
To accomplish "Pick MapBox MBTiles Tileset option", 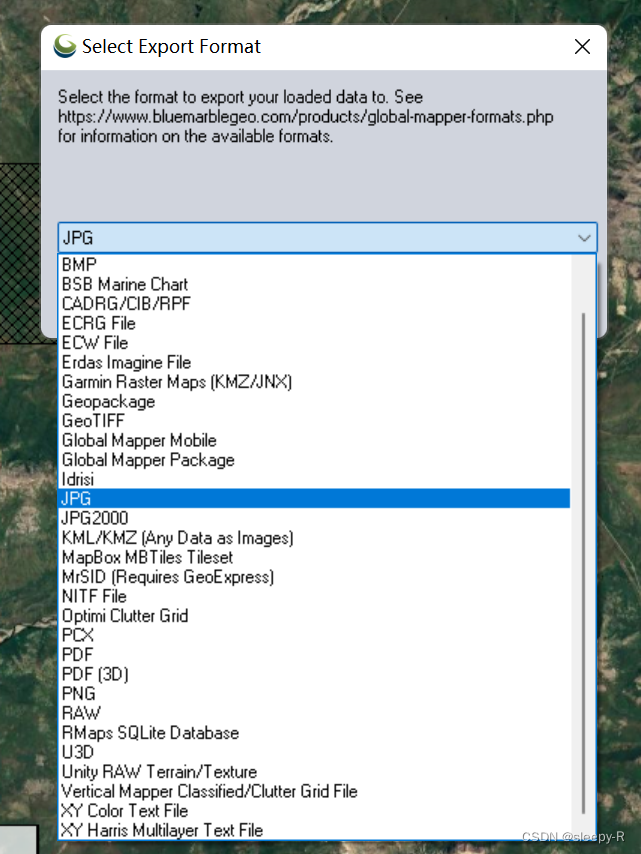I will 314,558.
